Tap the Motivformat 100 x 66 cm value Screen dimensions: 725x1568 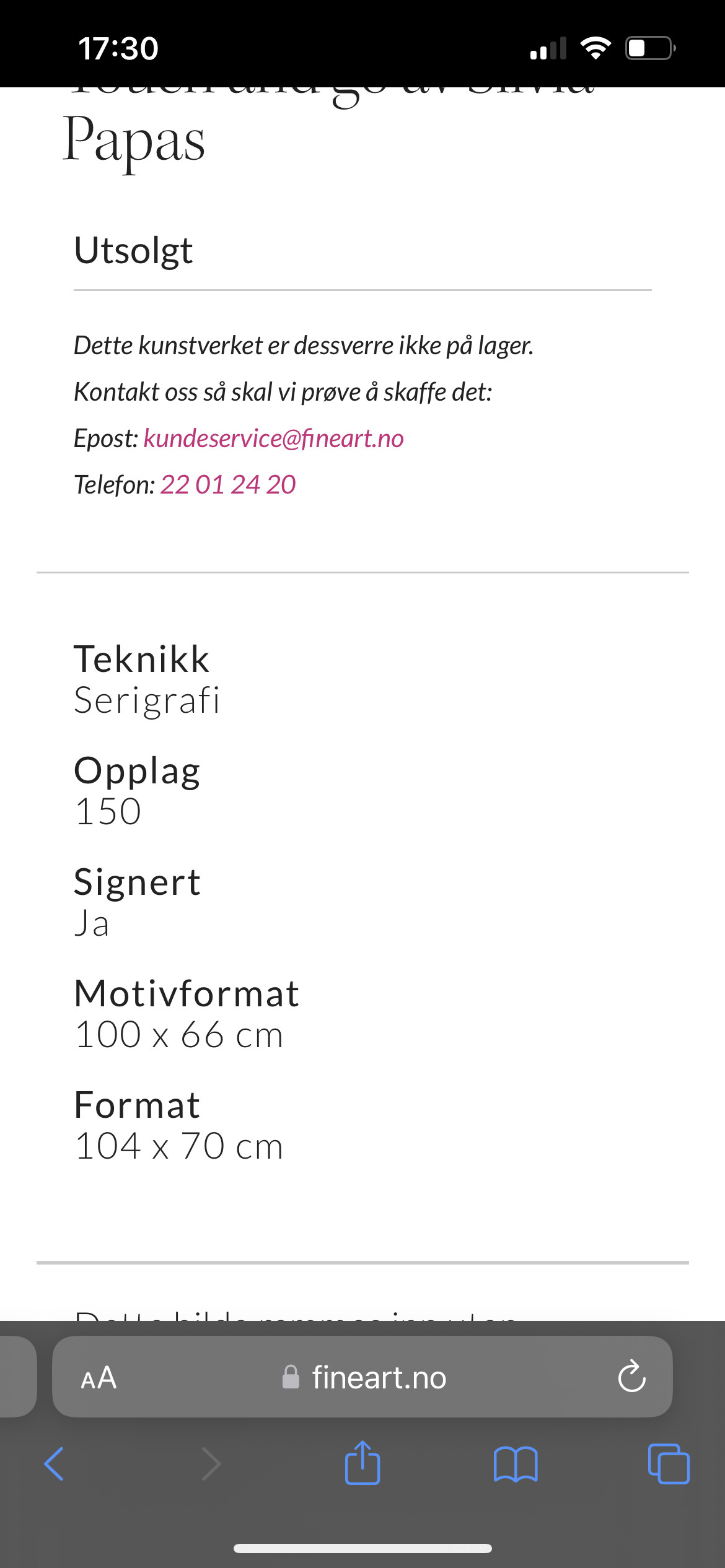179,1035
